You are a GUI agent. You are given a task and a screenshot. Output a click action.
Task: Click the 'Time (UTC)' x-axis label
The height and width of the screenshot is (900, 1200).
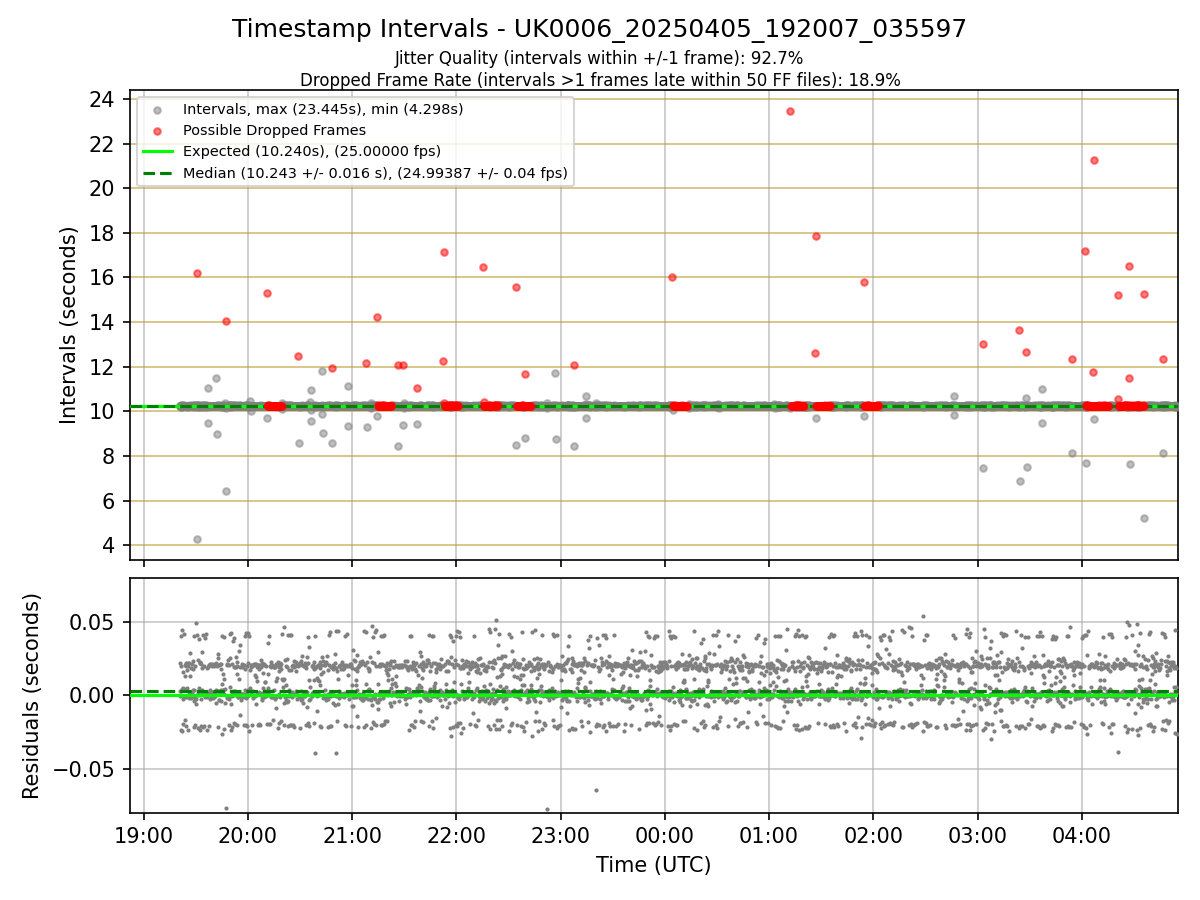tap(653, 865)
